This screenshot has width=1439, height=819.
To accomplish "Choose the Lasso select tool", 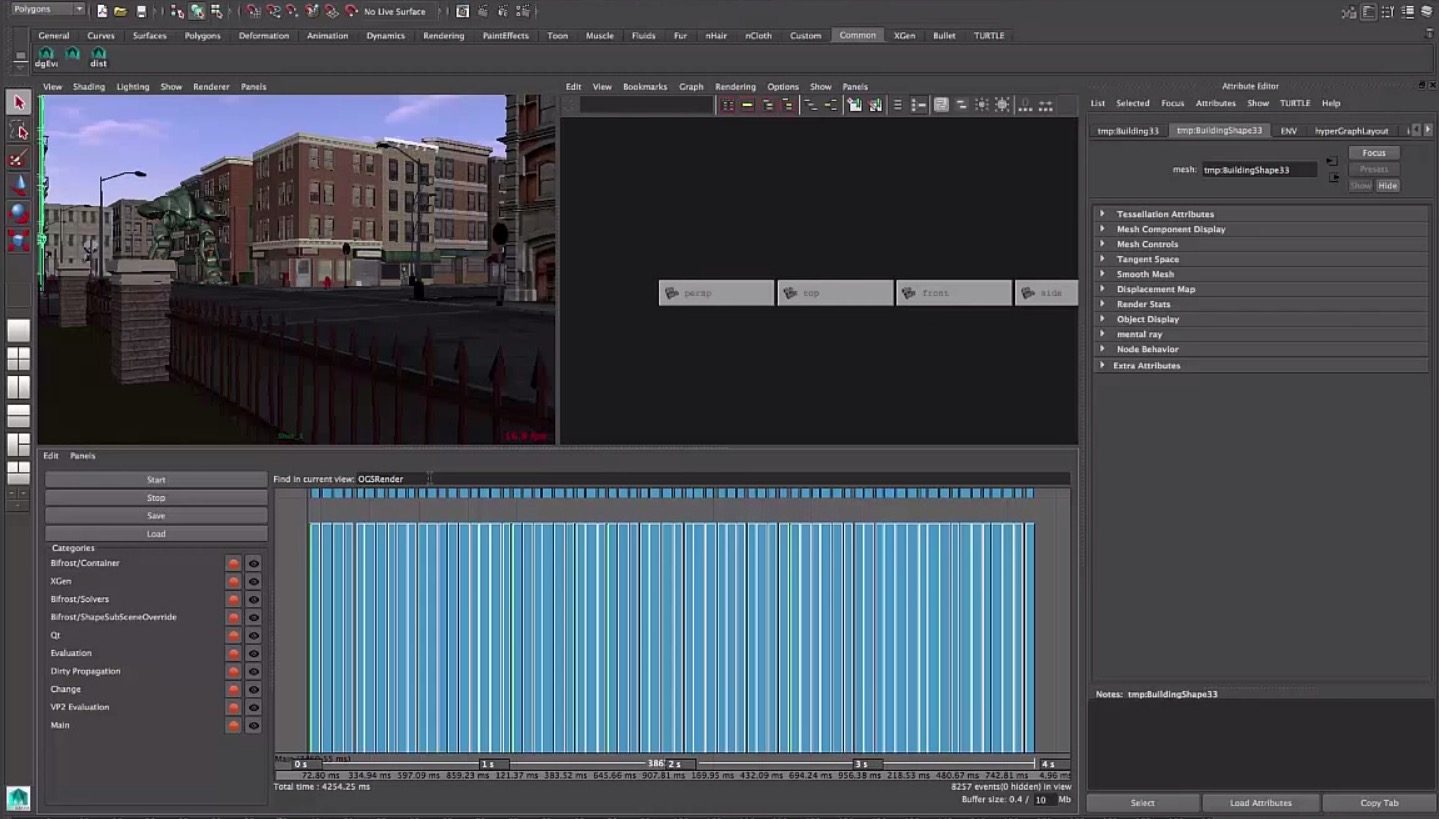I will (18, 131).
